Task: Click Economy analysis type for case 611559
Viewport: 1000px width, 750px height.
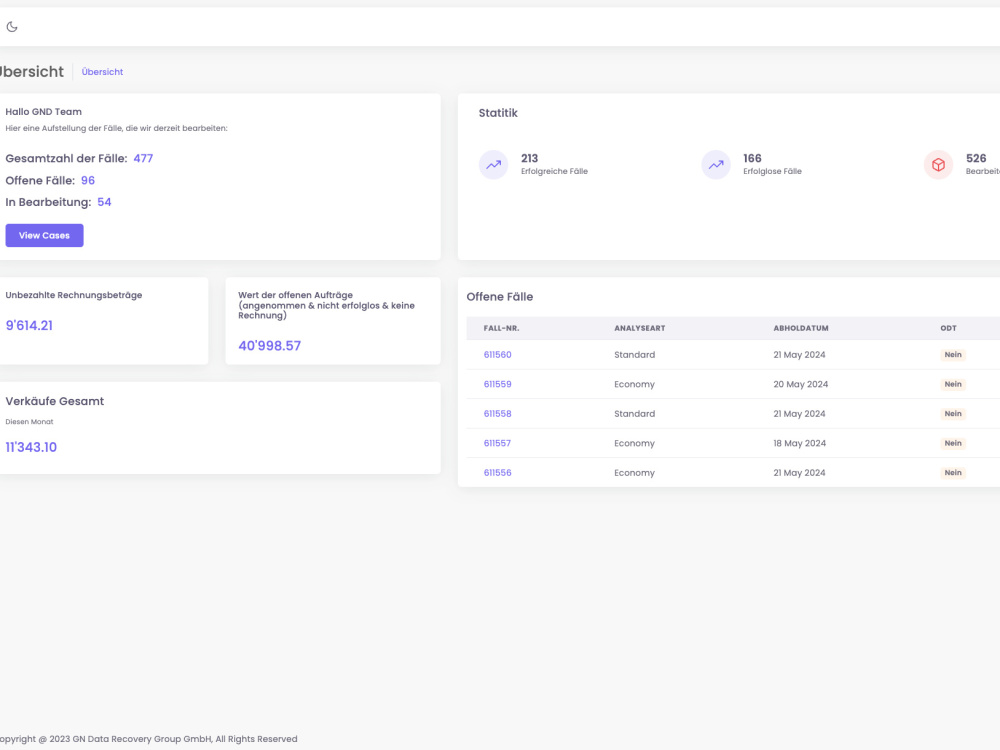Action: (635, 384)
